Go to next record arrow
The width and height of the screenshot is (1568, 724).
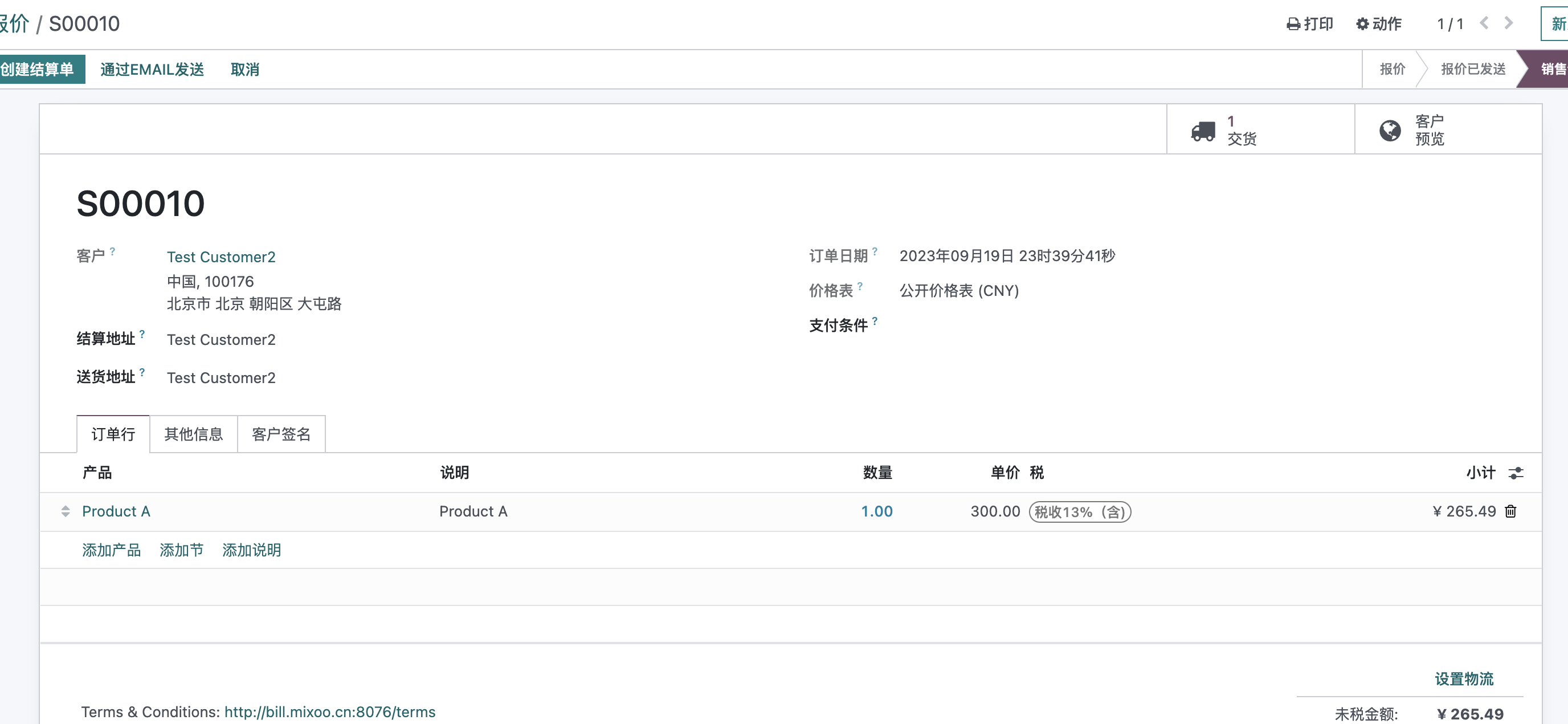[1508, 23]
